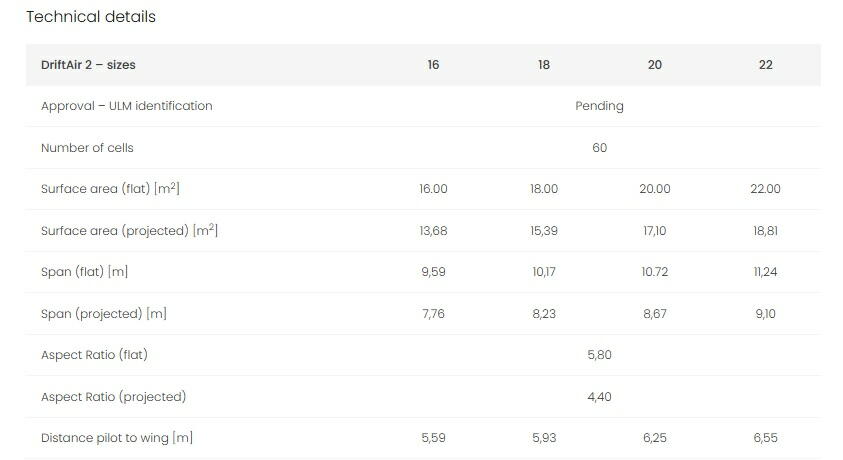Image resolution: width=843 pixels, height=460 pixels.
Task: Select the 22.00 flat surface area value
Action: 765,189
